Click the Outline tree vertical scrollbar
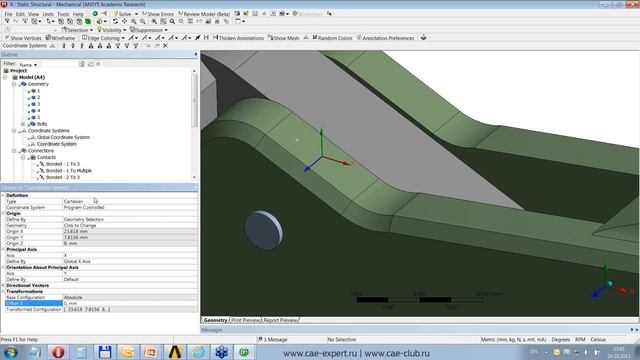 pos(194,100)
